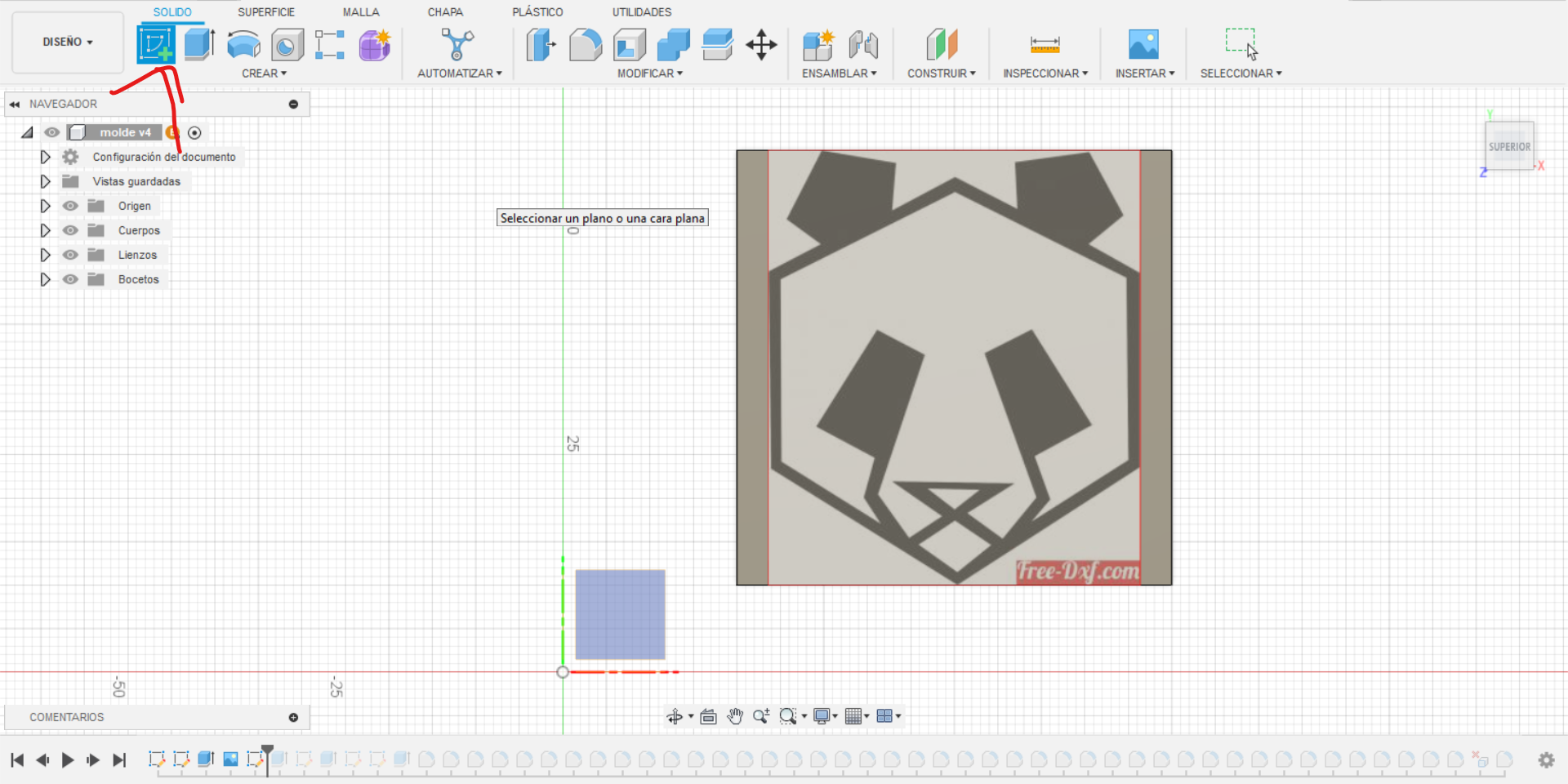Screen dimensions: 1568x784
Task: Open the CONSTRUIR dropdown menu
Action: coord(942,73)
